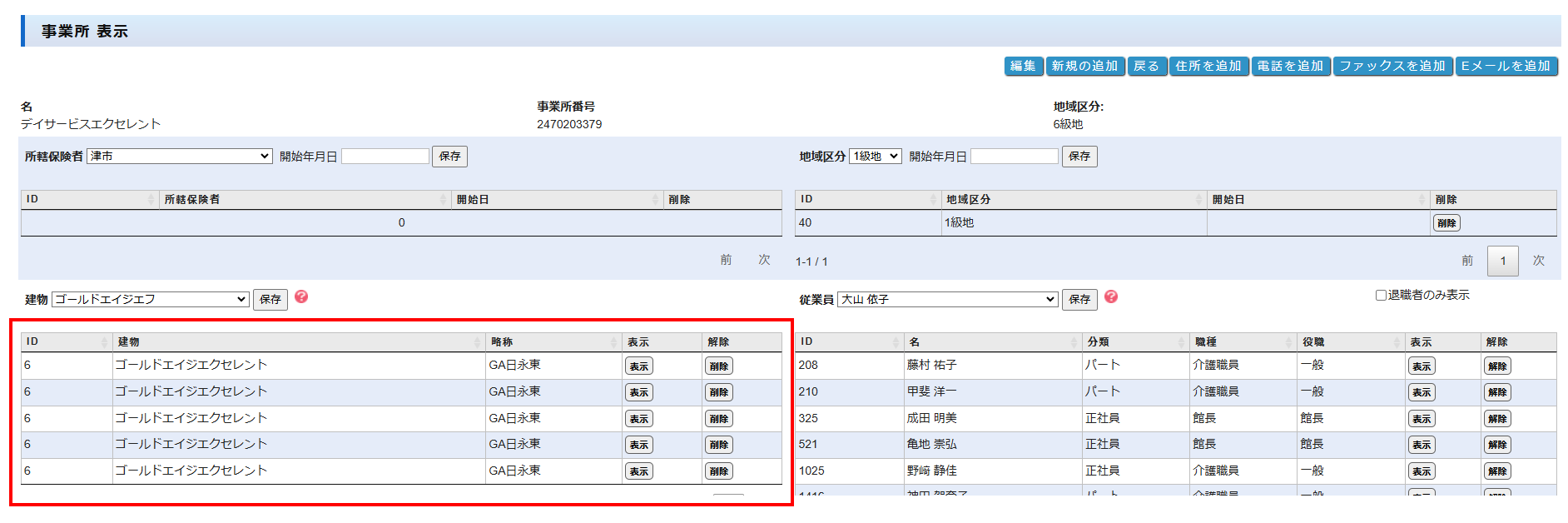
Task: Click 次 in the 所轄保険者 table pagination
Action: pos(764,260)
